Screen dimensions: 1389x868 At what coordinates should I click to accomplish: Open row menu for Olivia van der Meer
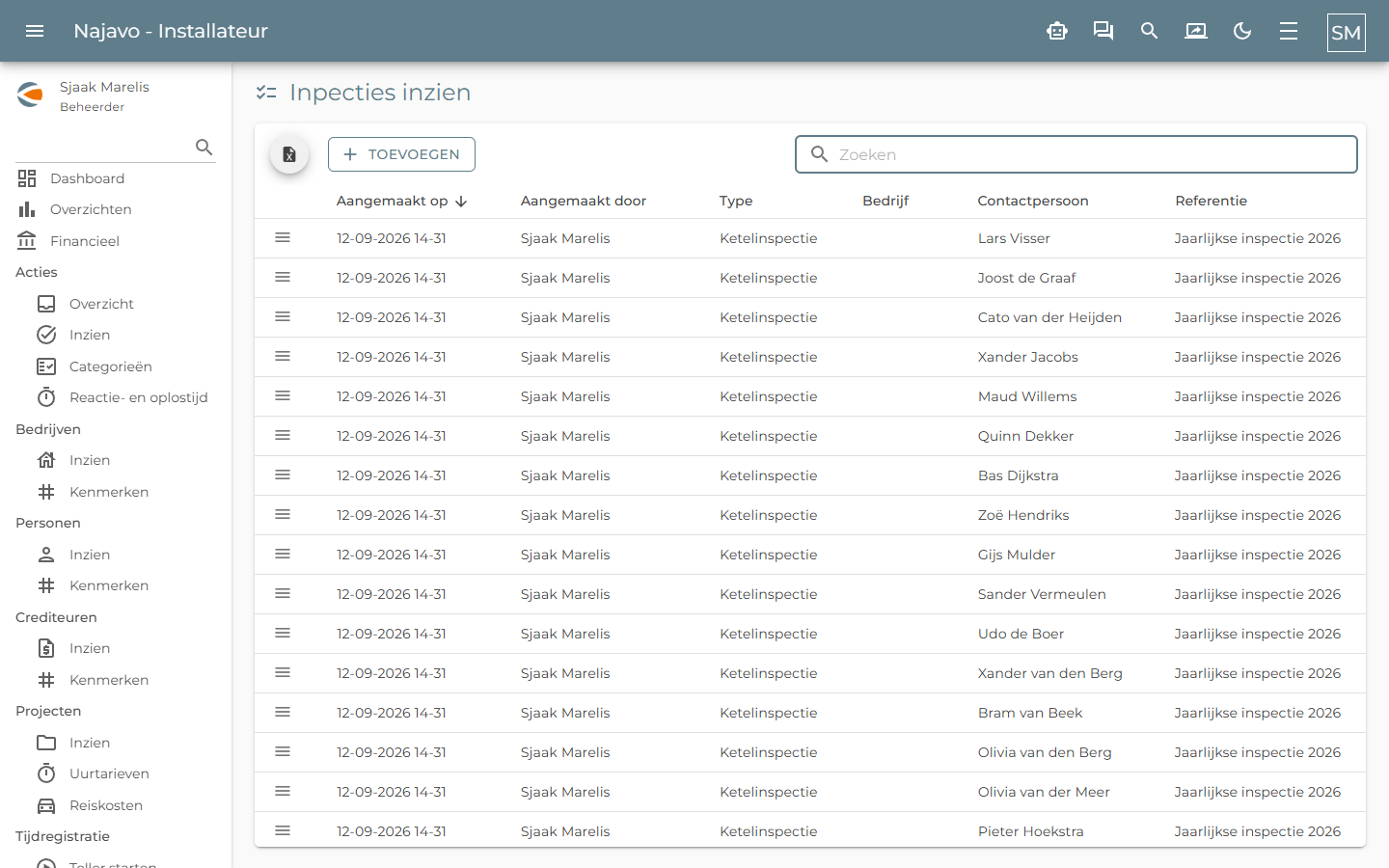click(x=283, y=791)
